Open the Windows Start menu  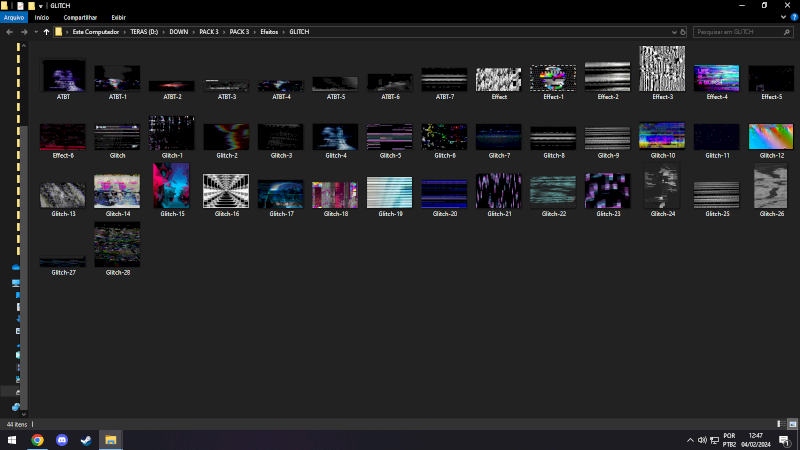[12, 440]
